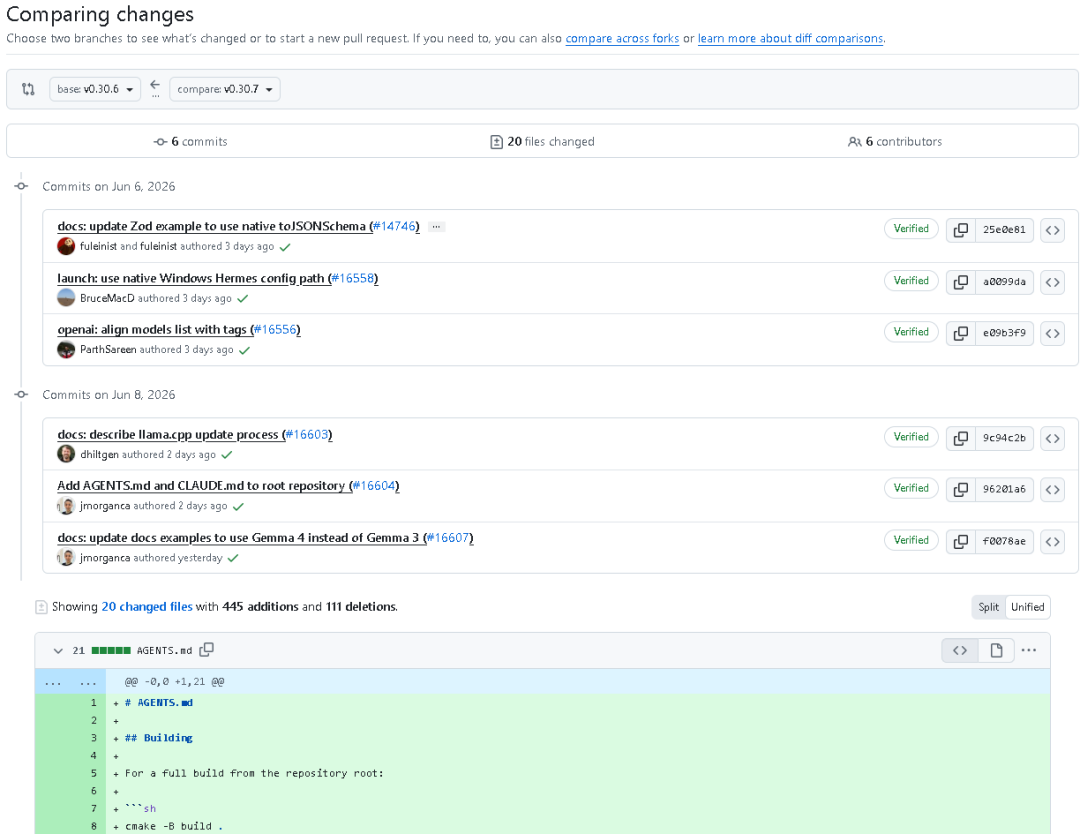1080x834 pixels.
Task: Browse repository at commit f0078ae
Action: [x=1052, y=541]
